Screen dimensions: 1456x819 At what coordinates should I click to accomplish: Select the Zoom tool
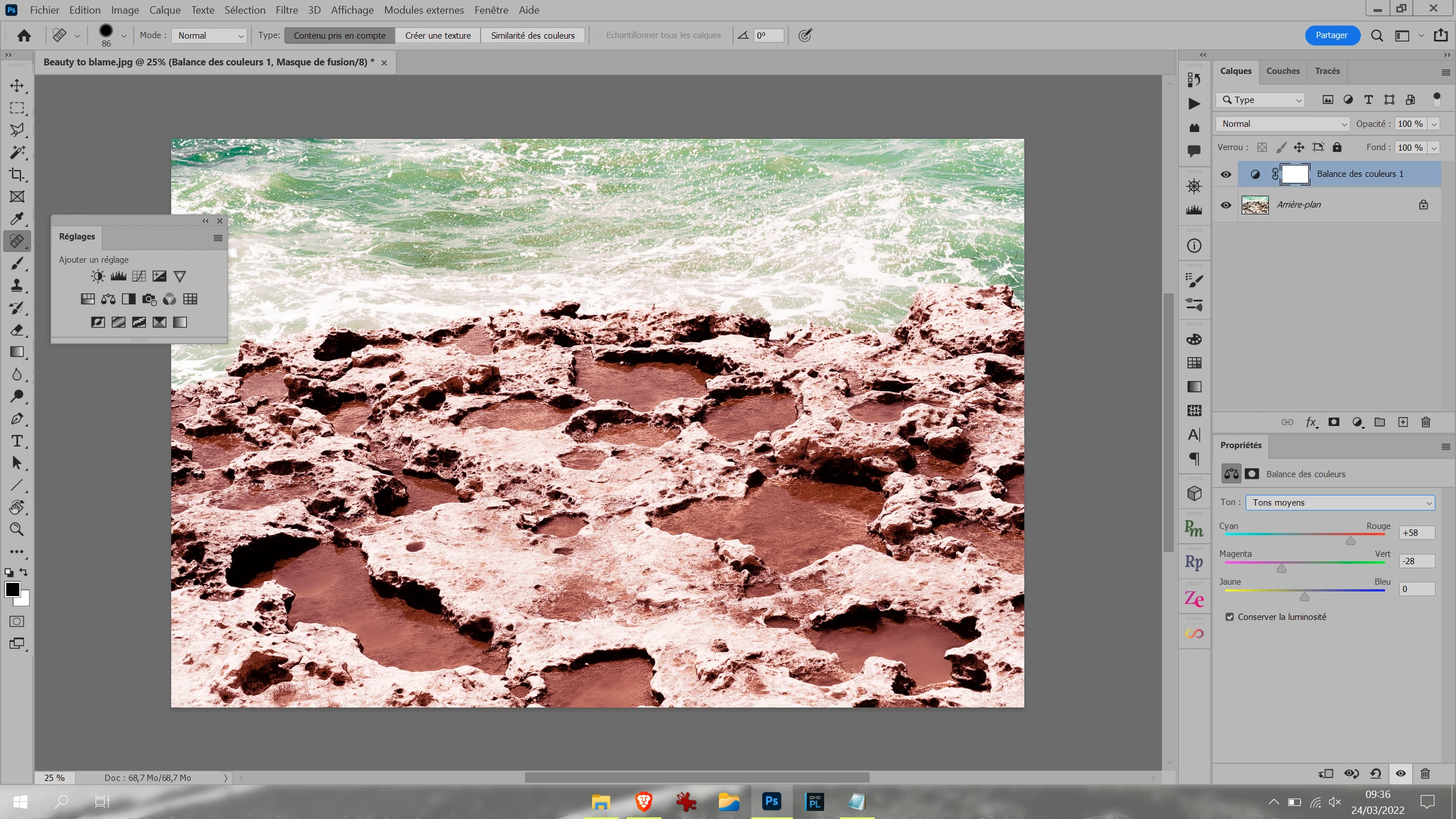tap(17, 530)
